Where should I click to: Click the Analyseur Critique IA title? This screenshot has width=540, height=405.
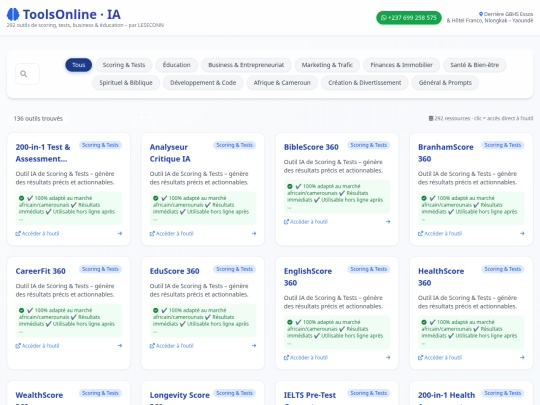pyautogui.click(x=170, y=153)
